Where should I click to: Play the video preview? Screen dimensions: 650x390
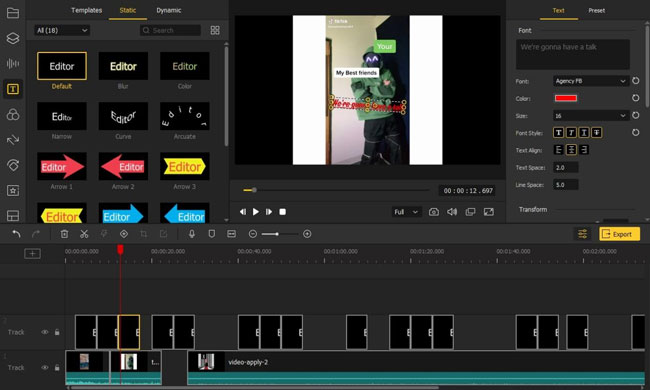[x=256, y=212]
